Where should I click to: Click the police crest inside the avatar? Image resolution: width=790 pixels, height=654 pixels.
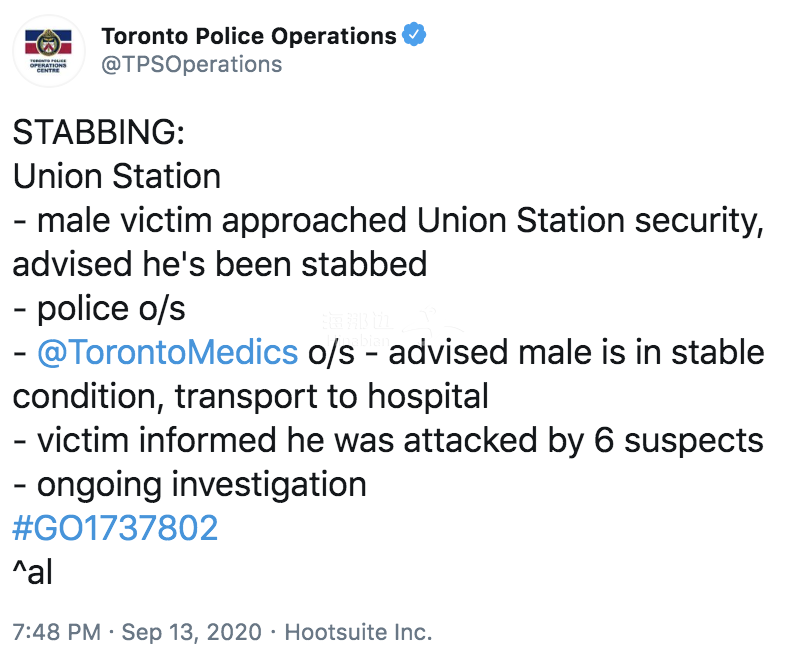pos(48,42)
